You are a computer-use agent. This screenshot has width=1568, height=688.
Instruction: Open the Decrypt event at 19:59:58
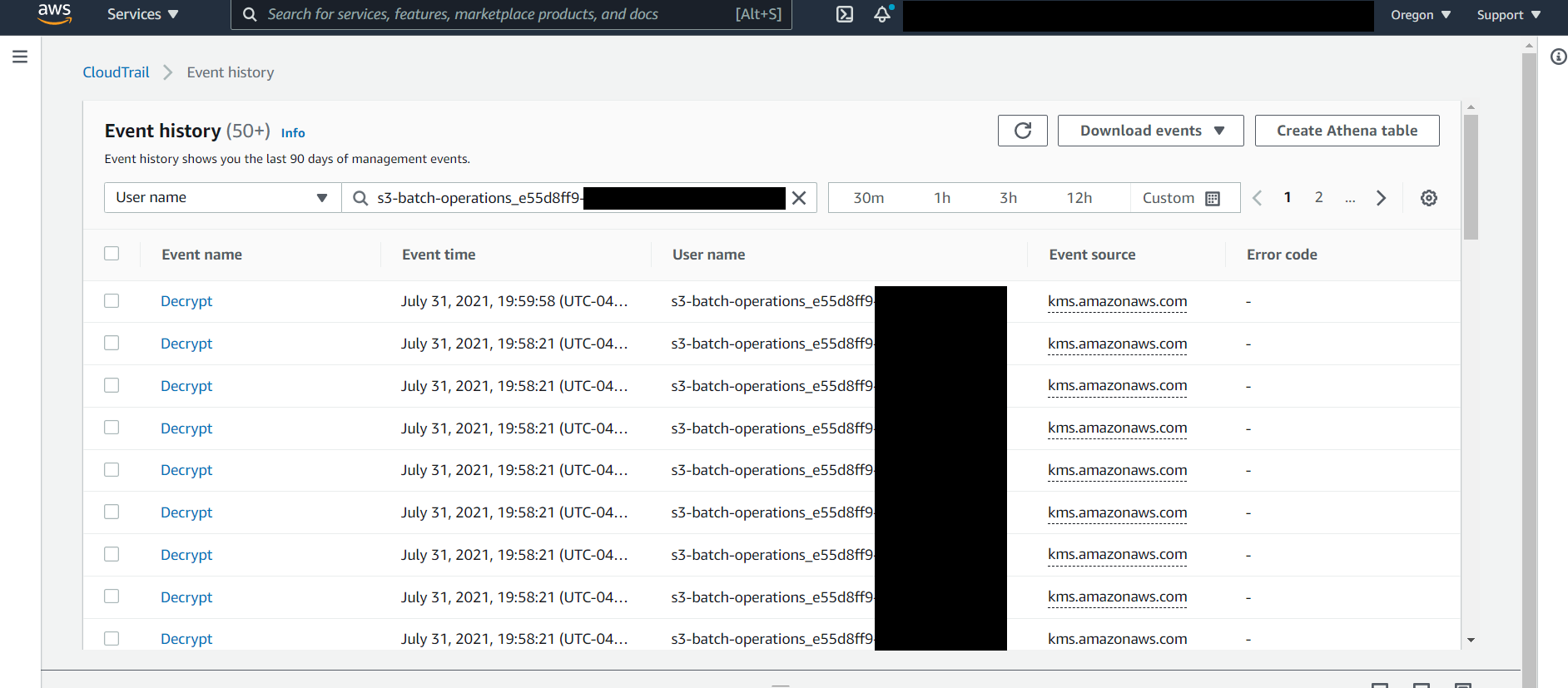click(x=186, y=301)
